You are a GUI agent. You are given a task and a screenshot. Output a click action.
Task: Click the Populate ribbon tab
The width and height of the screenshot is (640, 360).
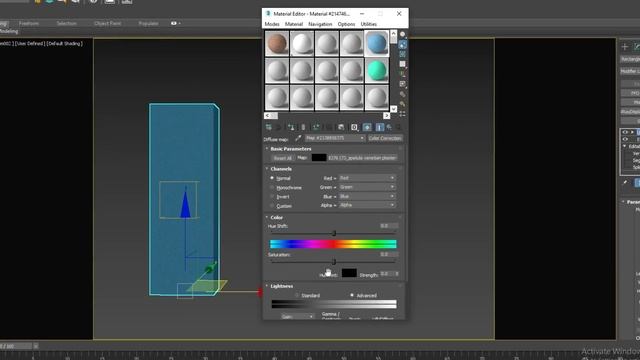148,24
